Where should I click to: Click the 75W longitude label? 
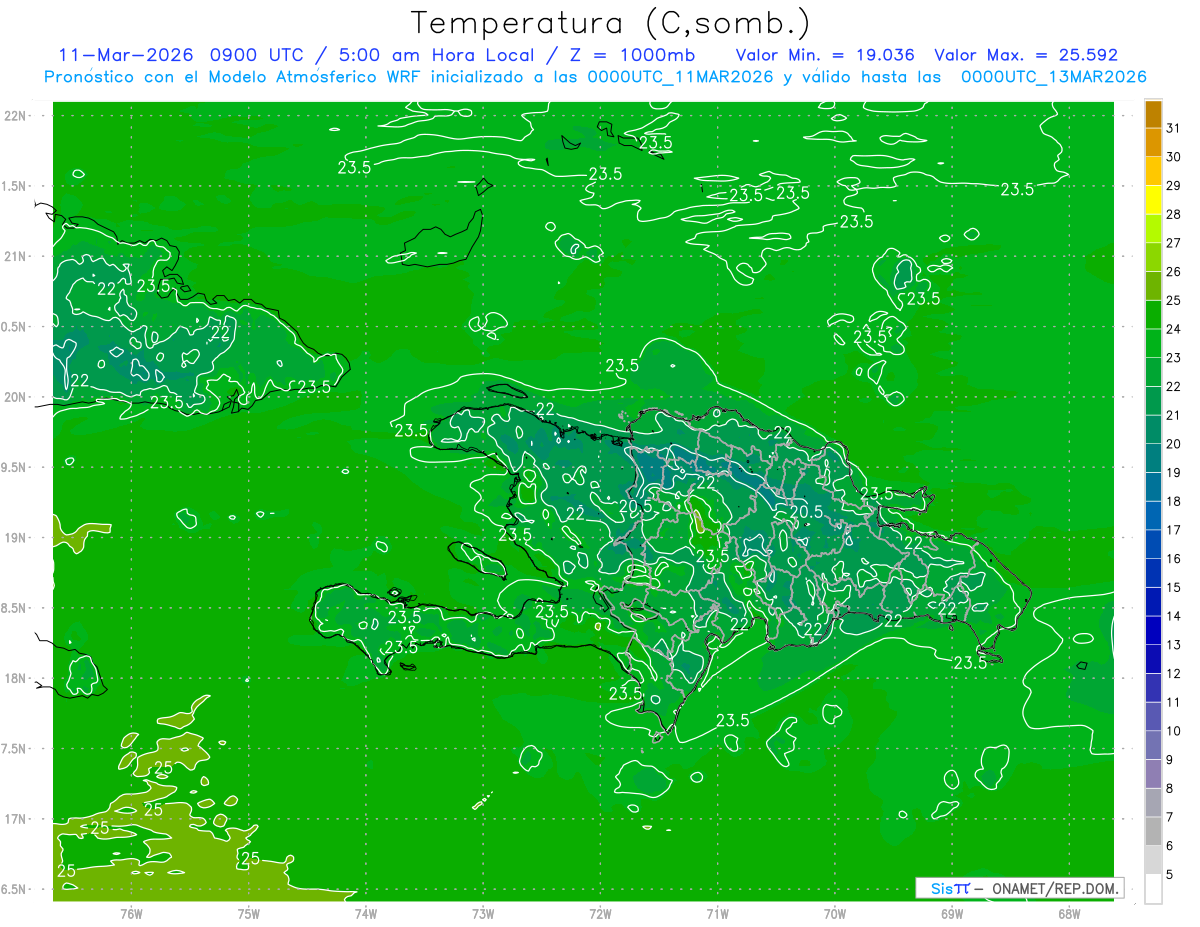[x=249, y=914]
